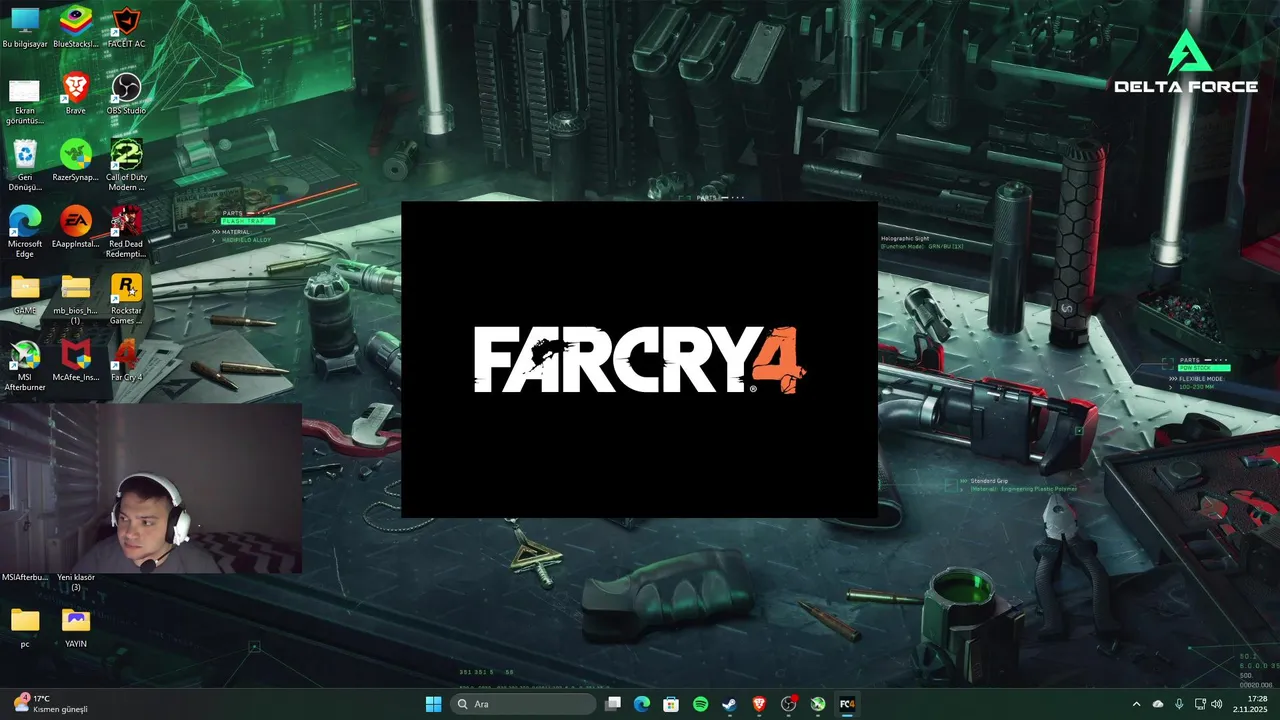Select the YAYIN folder on desktop
This screenshot has width=1280, height=720.
[x=76, y=628]
